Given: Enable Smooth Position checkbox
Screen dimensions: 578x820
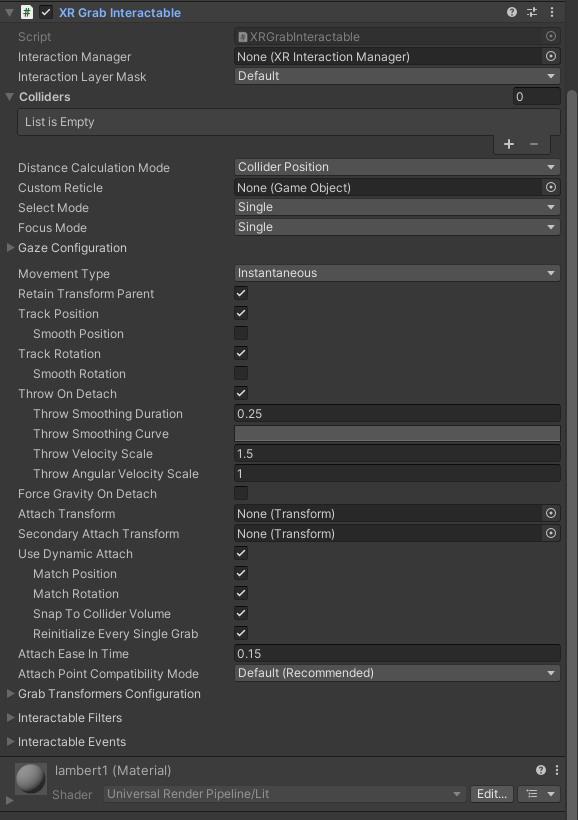Looking at the screenshot, I should tap(241, 333).
